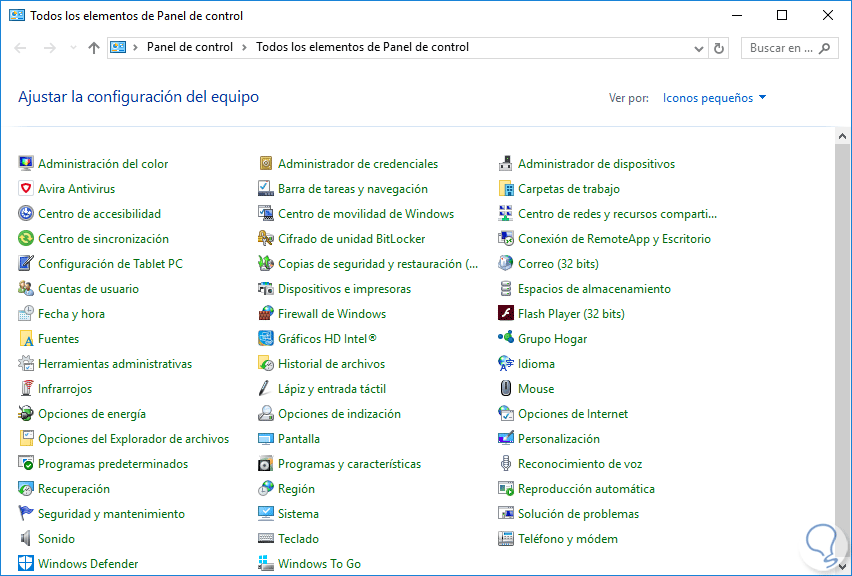852x576 pixels.
Task: Click the Avira Antivirus shield icon
Action: click(26, 189)
